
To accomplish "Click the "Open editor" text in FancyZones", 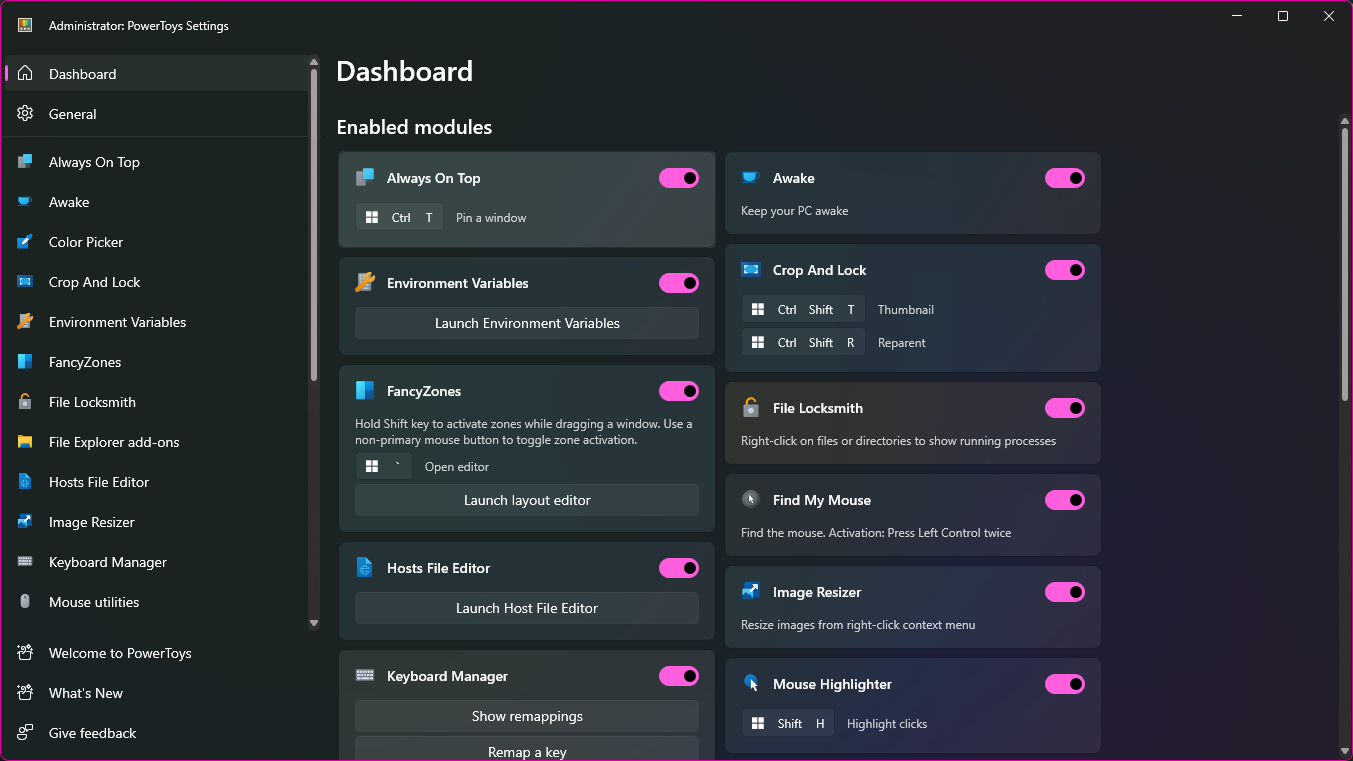I will (457, 467).
